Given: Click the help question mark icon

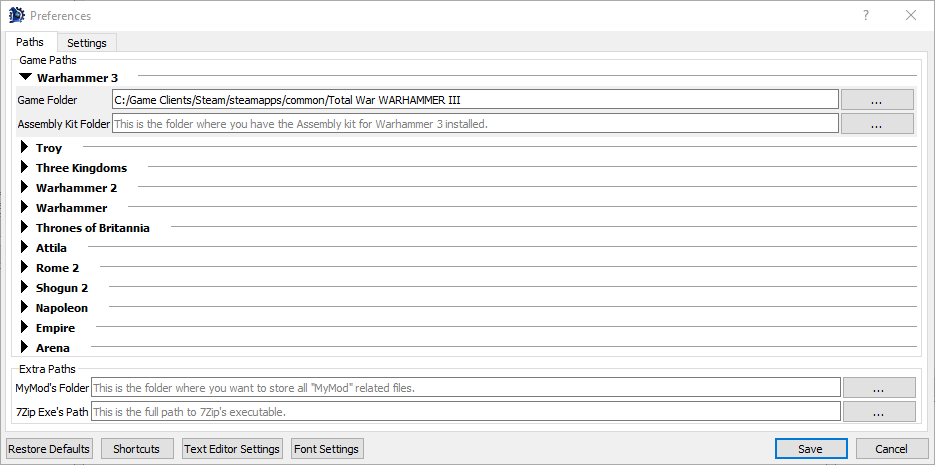Looking at the screenshot, I should pos(865,16).
